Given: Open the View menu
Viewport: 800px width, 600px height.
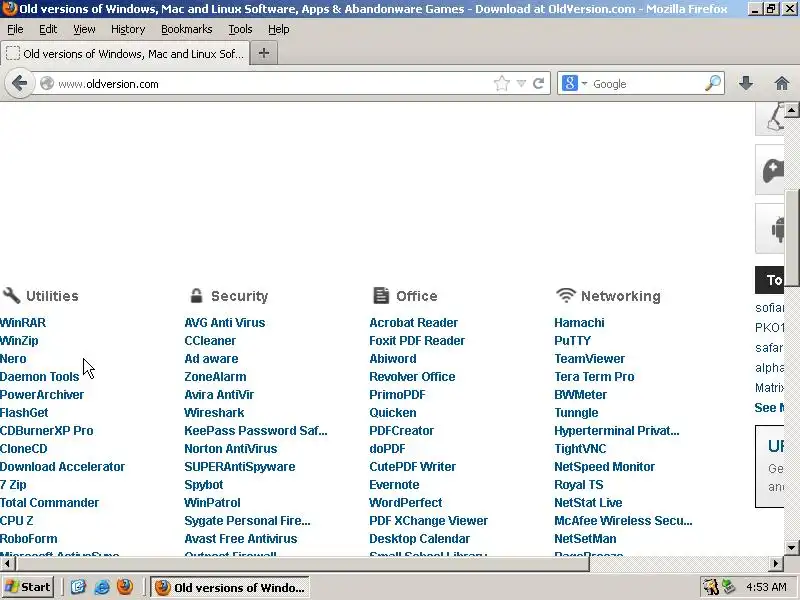Looking at the screenshot, I should (x=84, y=29).
